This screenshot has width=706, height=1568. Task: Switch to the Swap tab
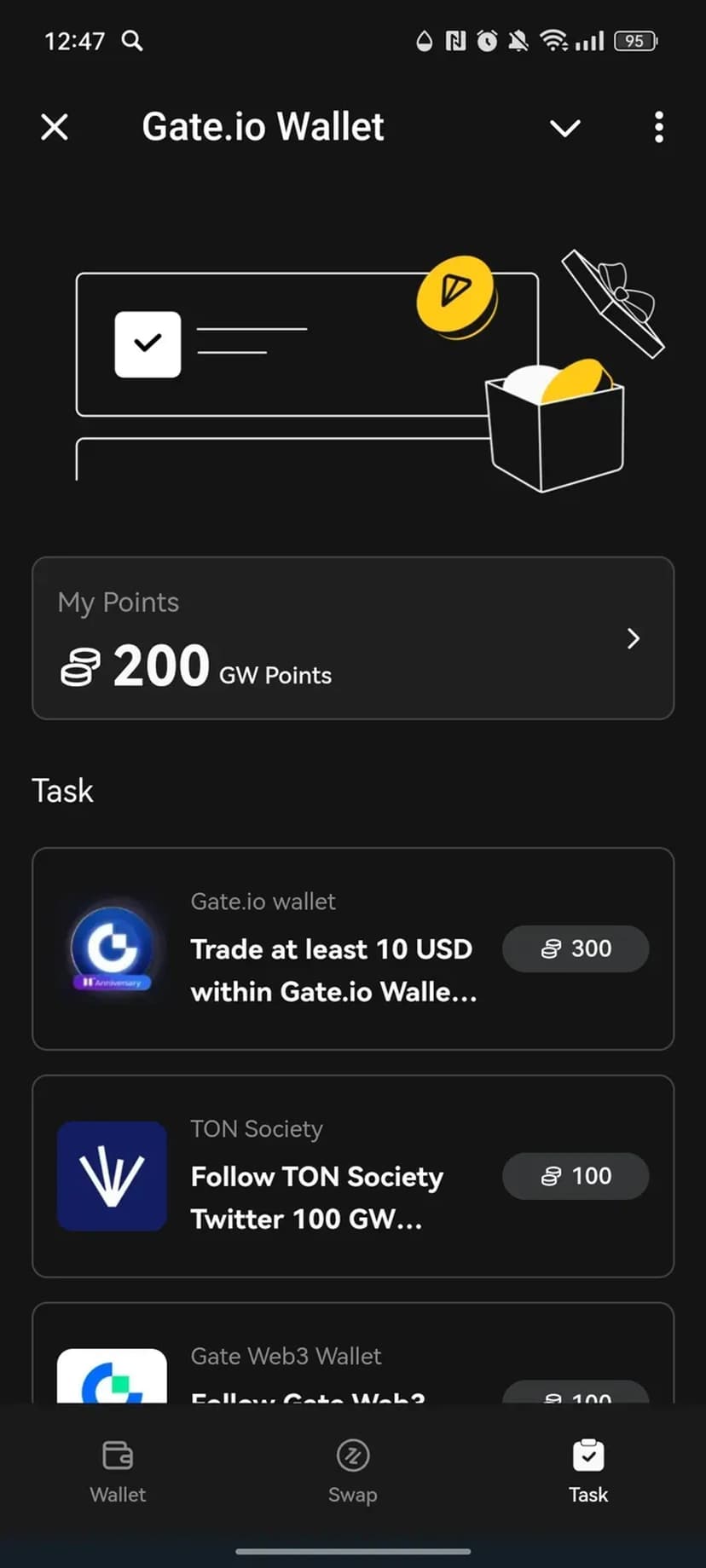[352, 1470]
